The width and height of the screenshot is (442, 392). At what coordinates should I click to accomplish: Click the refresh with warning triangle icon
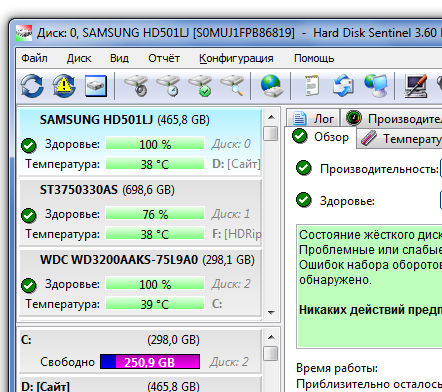(x=64, y=86)
